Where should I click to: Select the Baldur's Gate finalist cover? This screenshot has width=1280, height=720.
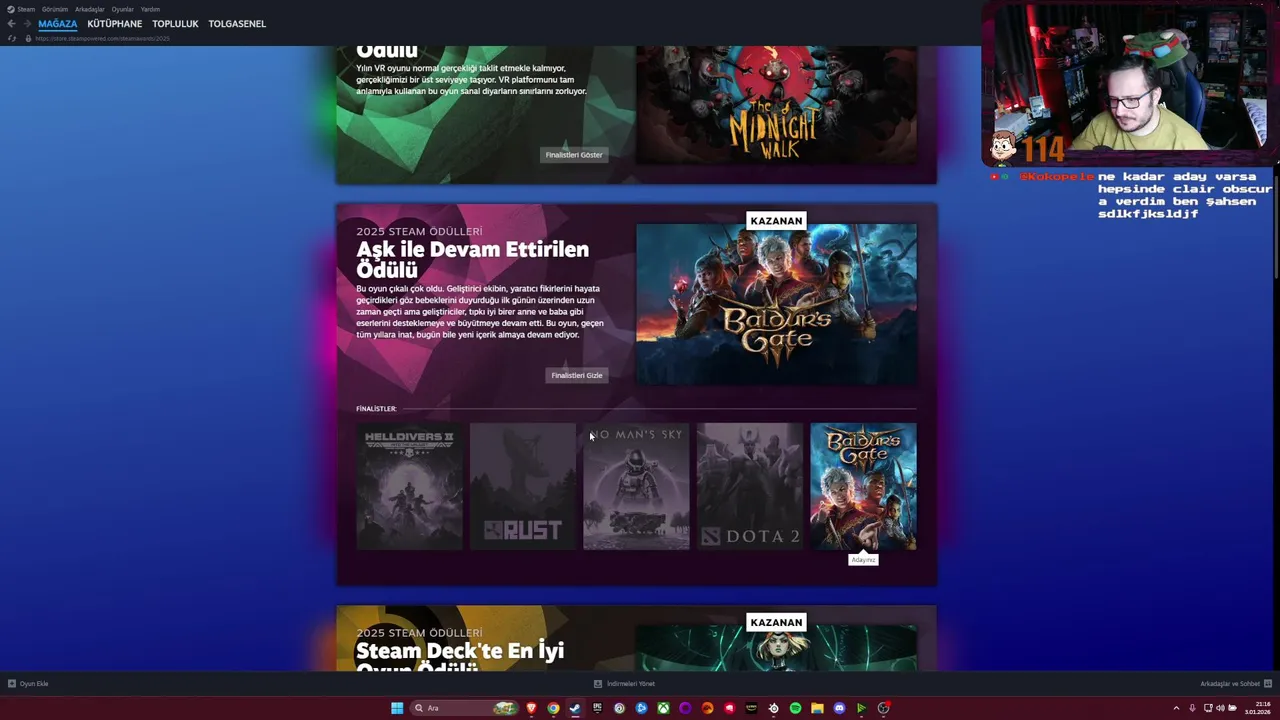(863, 486)
